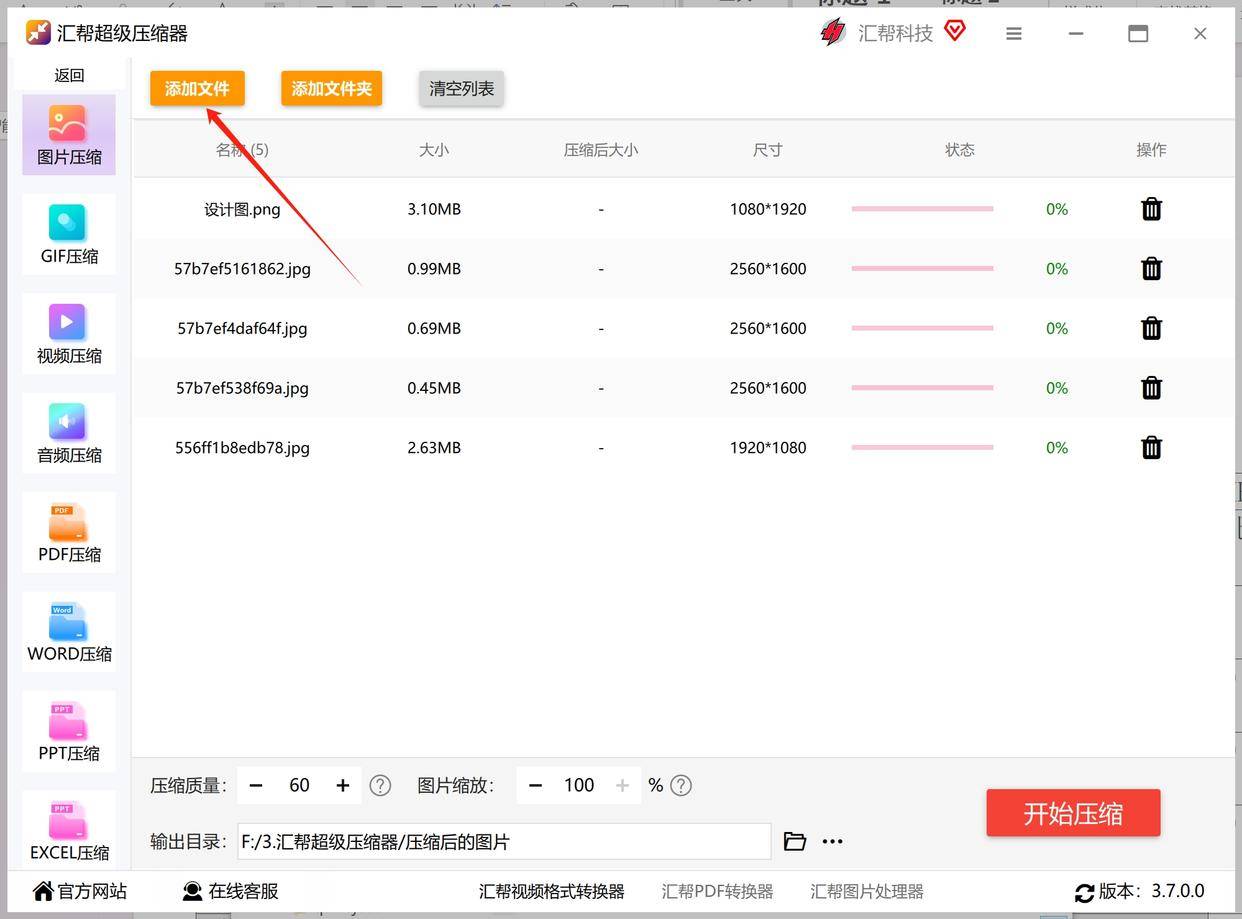The height and width of the screenshot is (919, 1242).
Task: Click the three-dot browse output directory icon
Action: click(832, 842)
